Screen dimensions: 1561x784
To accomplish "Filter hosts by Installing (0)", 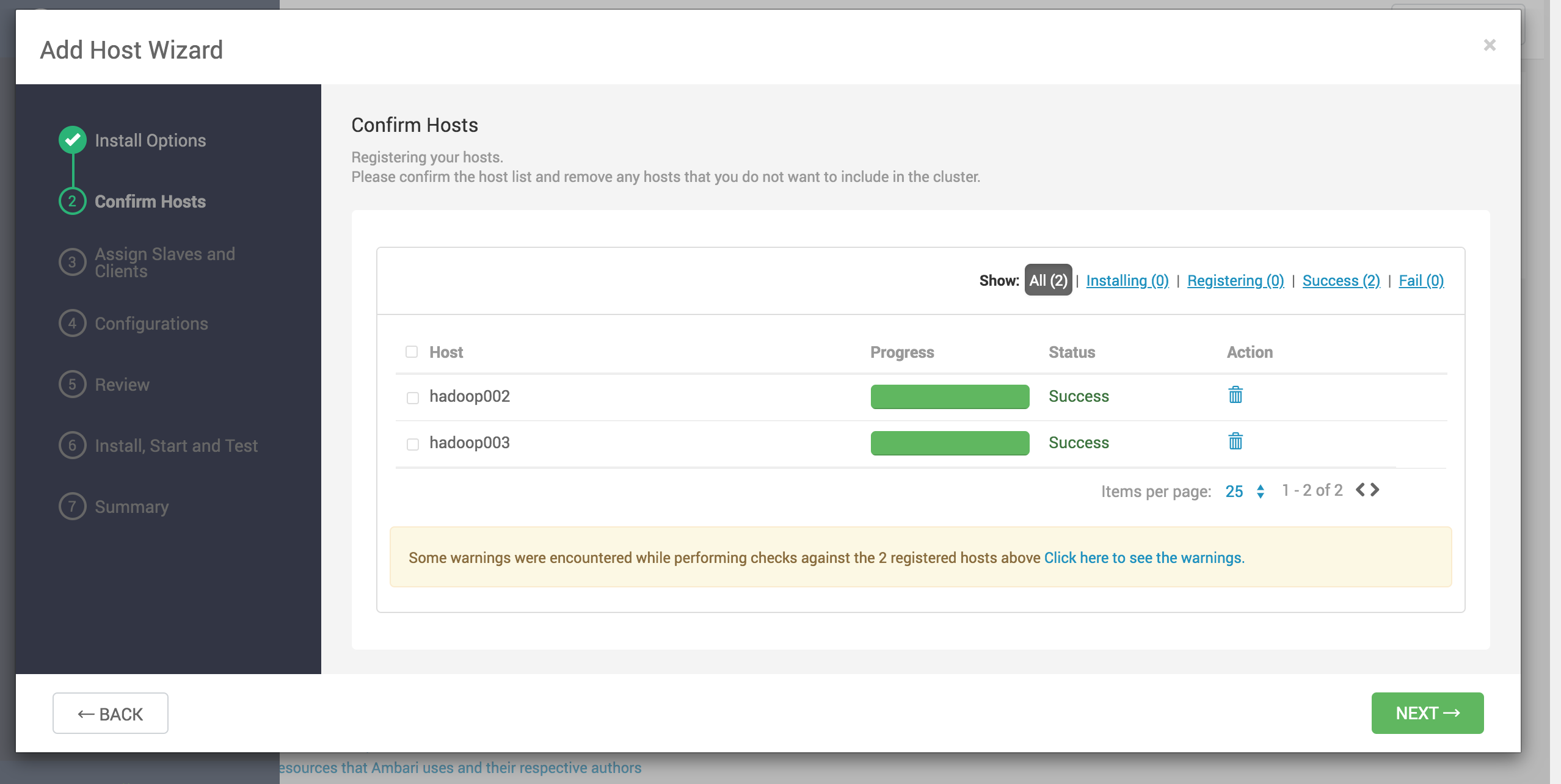I will 1127,280.
